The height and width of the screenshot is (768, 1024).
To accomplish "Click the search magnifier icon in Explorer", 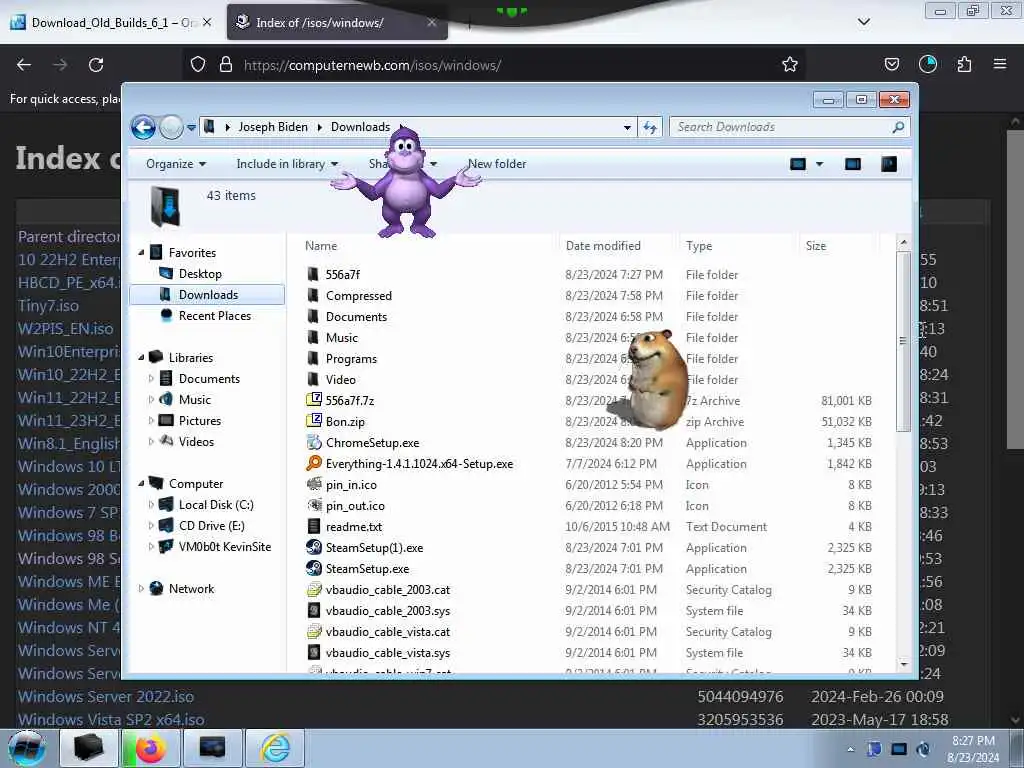I will (899, 127).
